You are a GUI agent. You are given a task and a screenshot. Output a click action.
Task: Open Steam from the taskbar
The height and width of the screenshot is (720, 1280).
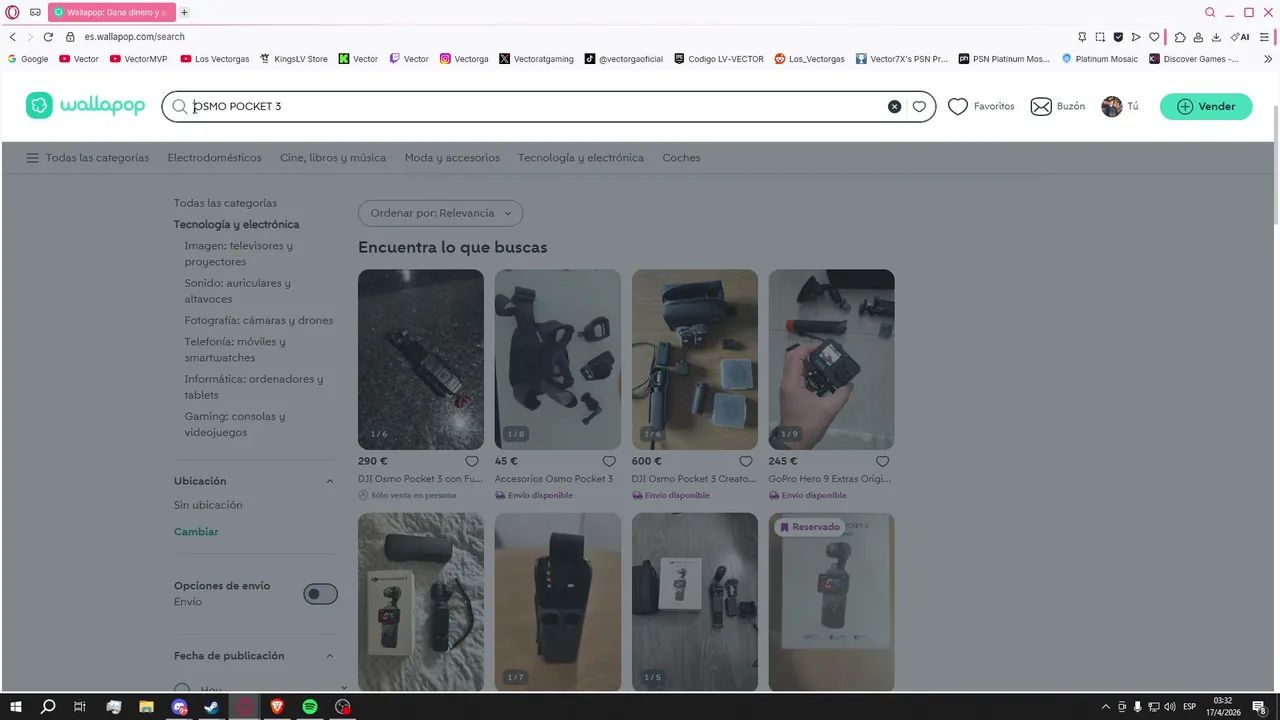tap(212, 707)
